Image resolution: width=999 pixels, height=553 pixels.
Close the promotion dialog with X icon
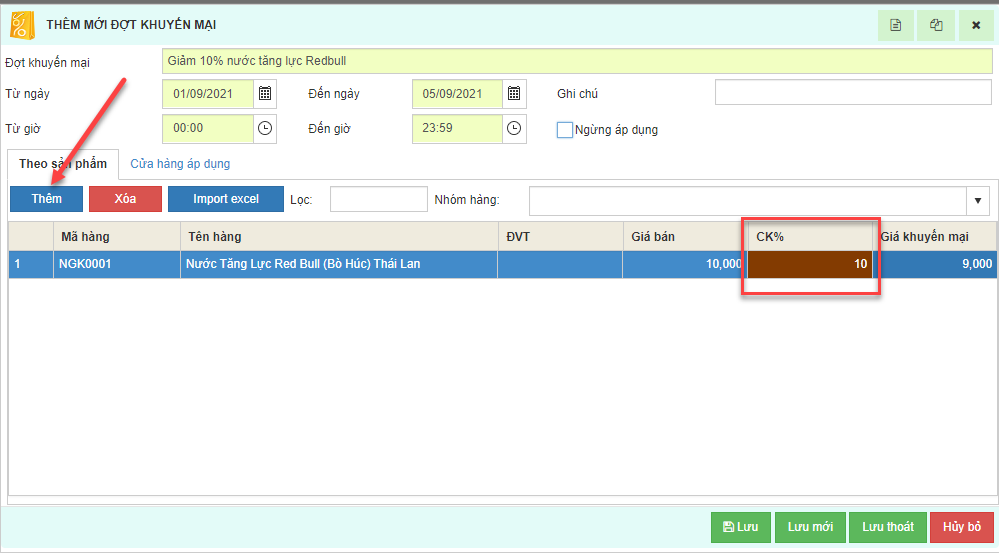pyautogui.click(x=976, y=25)
